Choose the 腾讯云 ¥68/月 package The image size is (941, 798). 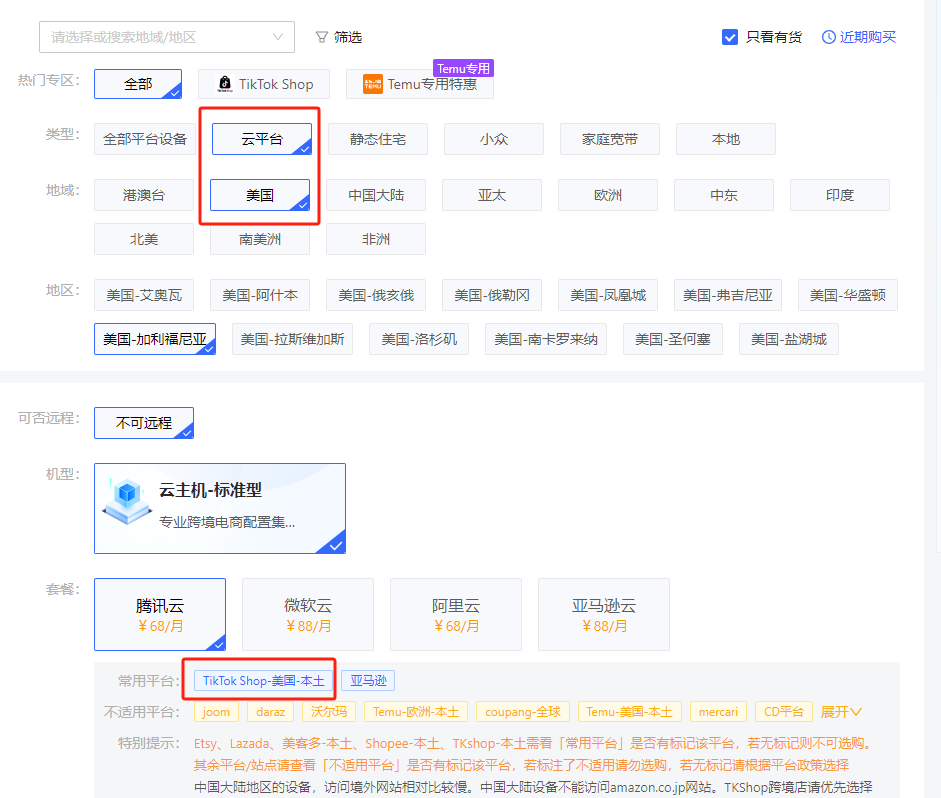pyautogui.click(x=160, y=614)
